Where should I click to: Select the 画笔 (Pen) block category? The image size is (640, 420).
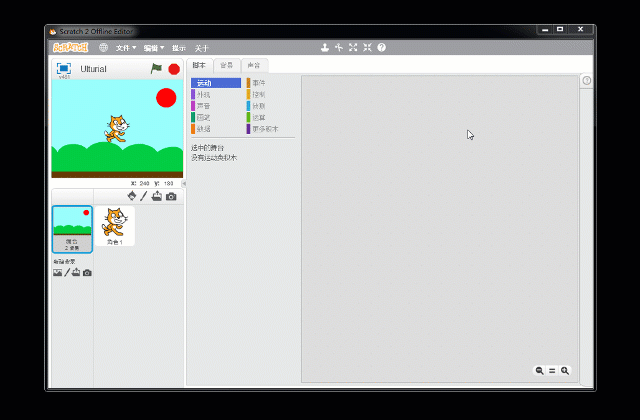pos(216,117)
